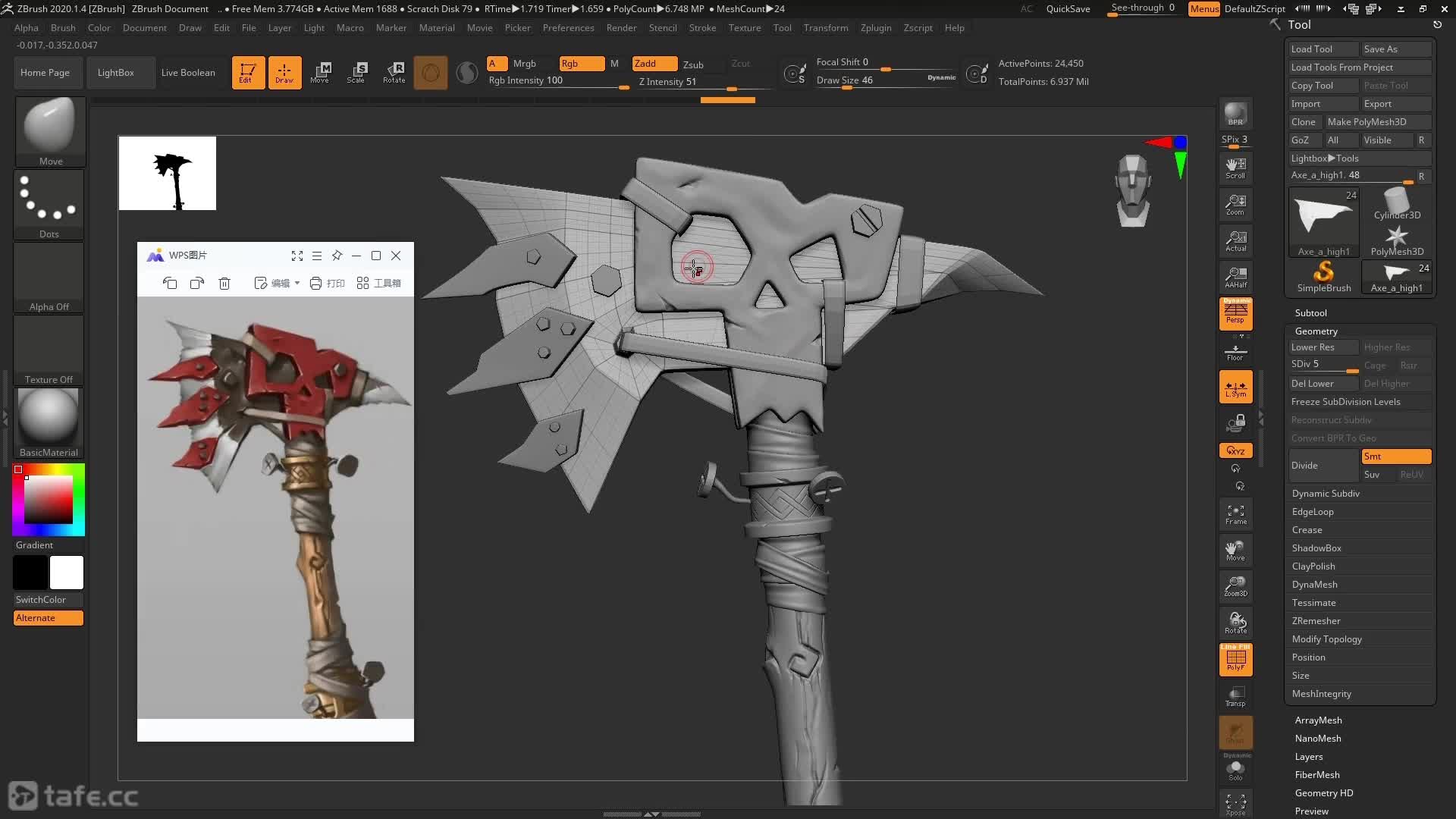The image size is (1456, 819).
Task: Open the Move brush selector thumbnail
Action: tap(50, 130)
